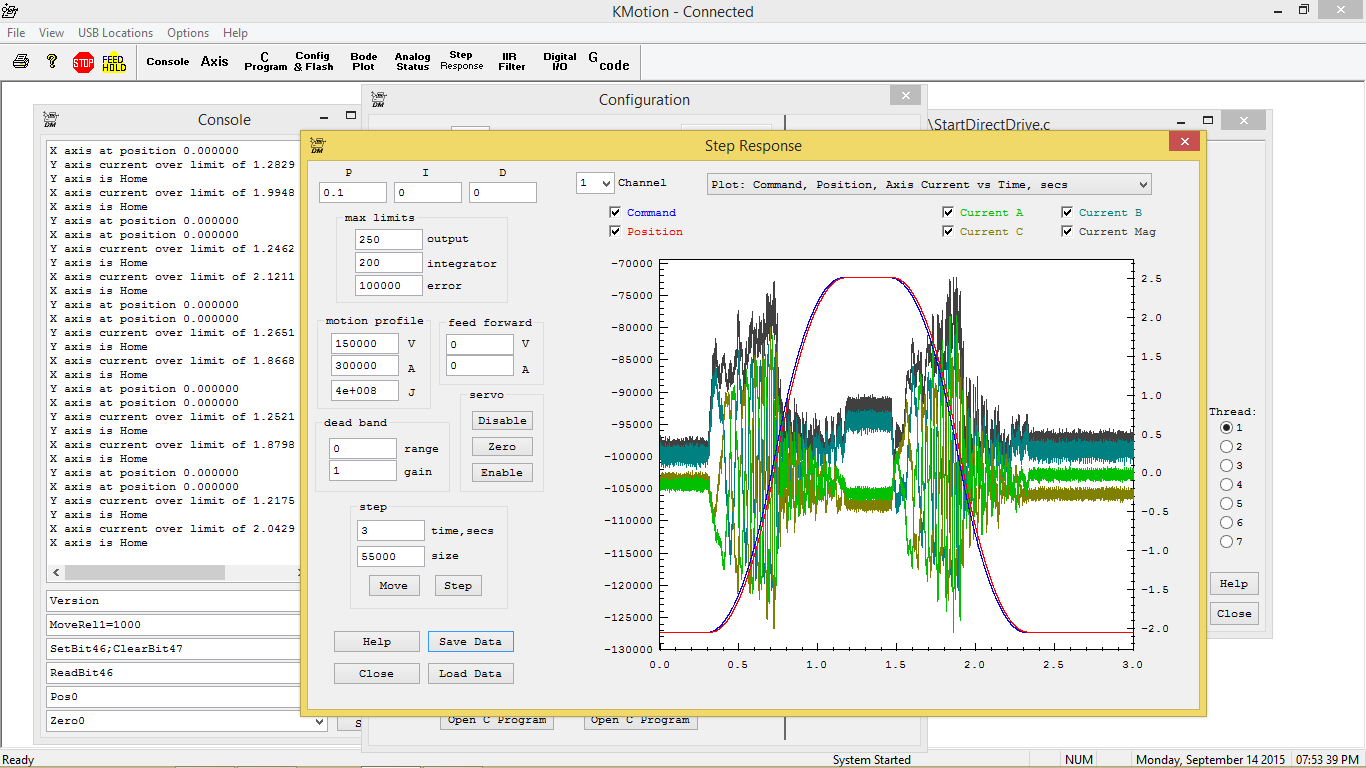Open the USB Locations menu
1366x768 pixels.
click(x=116, y=33)
